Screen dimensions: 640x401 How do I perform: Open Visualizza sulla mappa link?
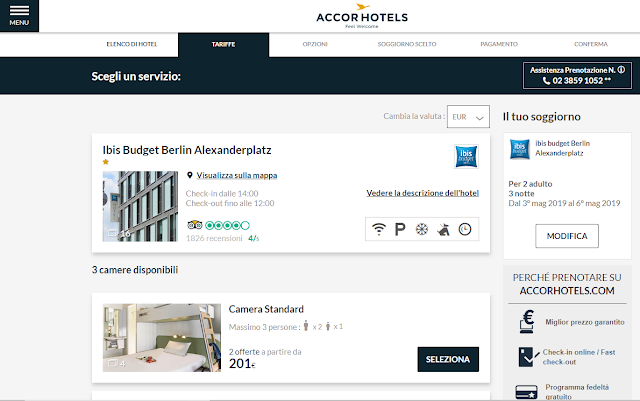pos(237,175)
